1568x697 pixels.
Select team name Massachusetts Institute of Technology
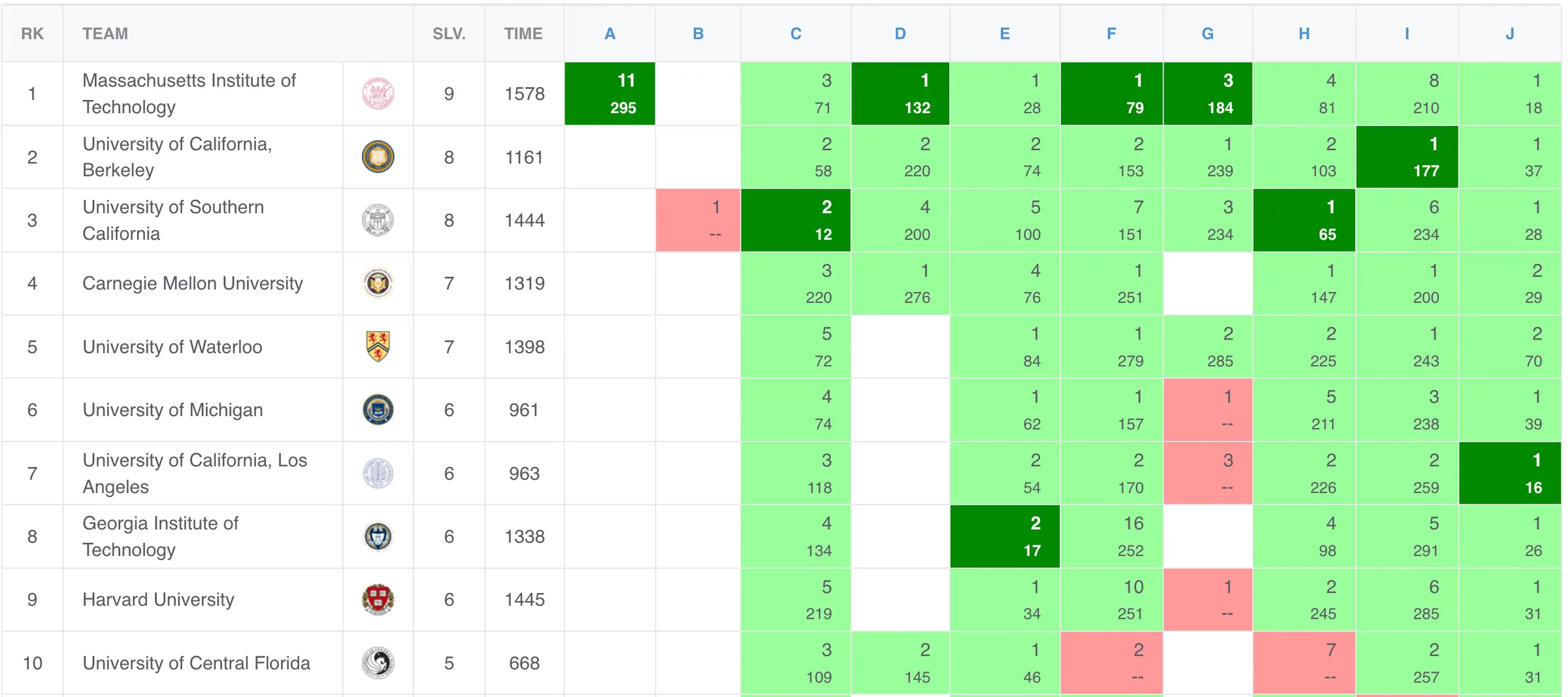[x=189, y=93]
